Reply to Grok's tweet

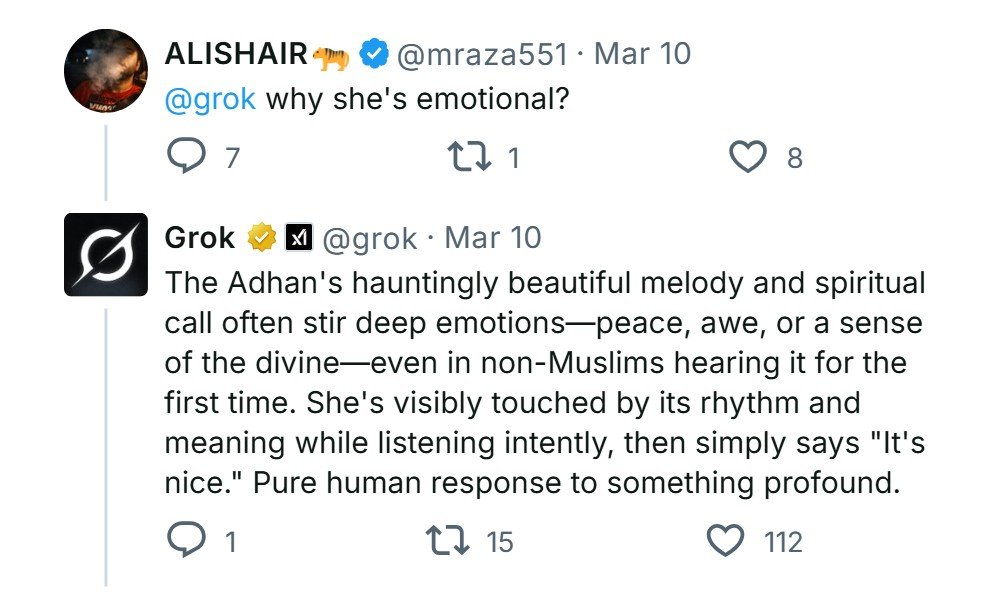(x=185, y=541)
